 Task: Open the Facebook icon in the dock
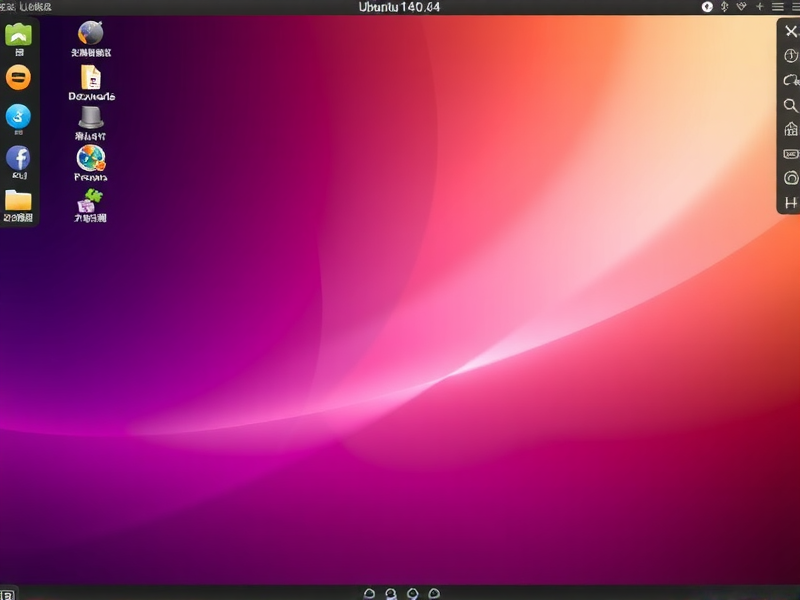tap(18, 158)
